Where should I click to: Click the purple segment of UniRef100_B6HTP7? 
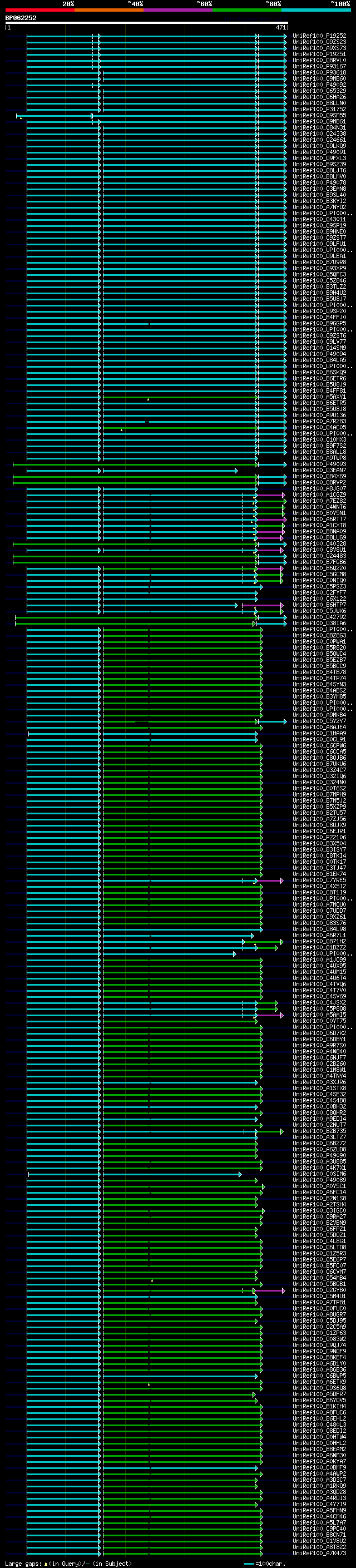point(263,605)
